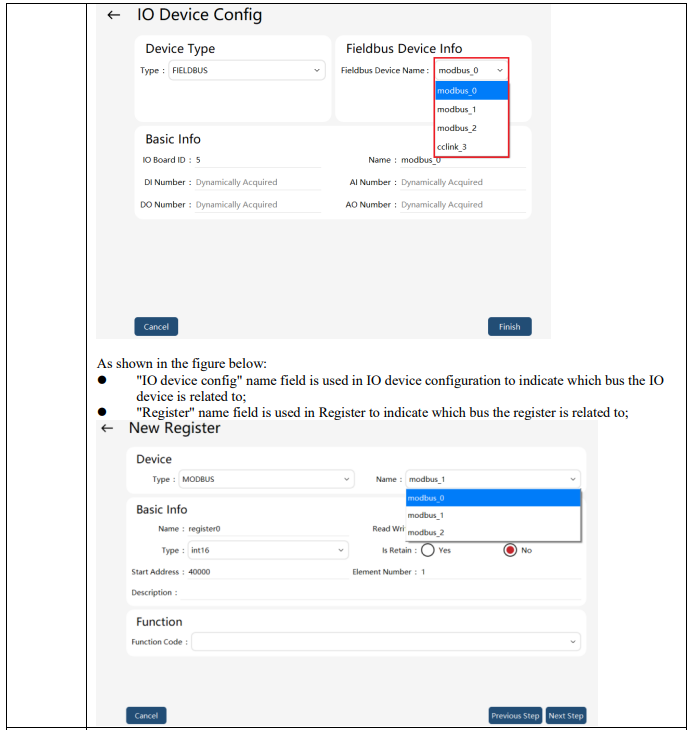Open the Fieldbus Device Name dropdown

pos(471,70)
